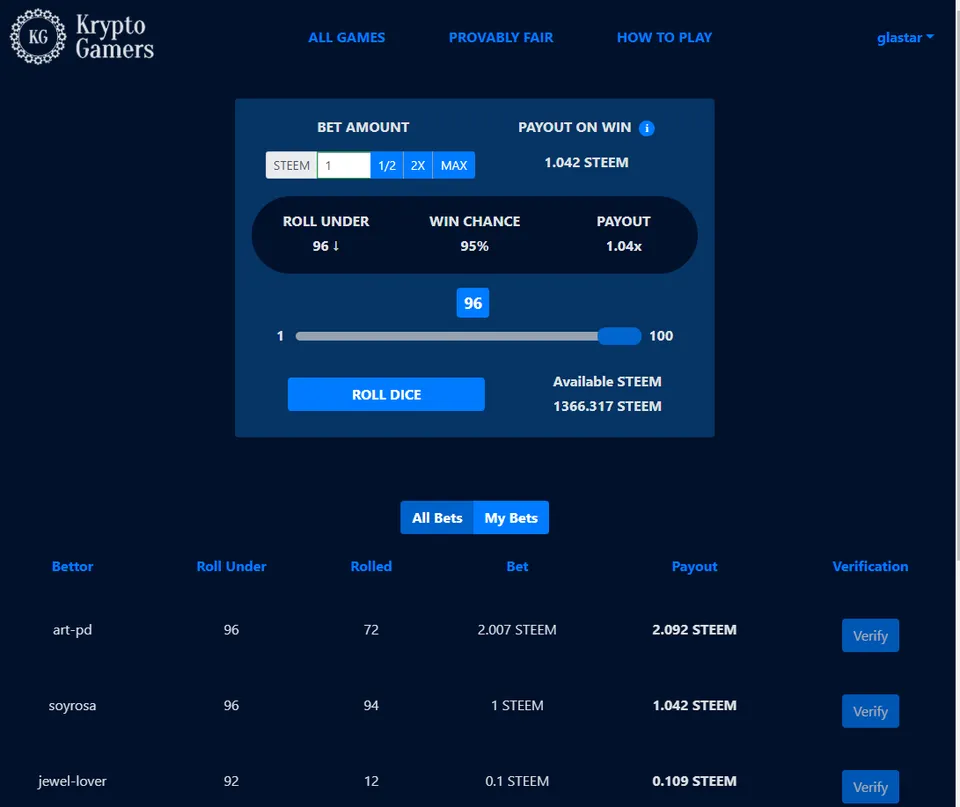
Task: Verify the soyrosa bet
Action: [870, 711]
